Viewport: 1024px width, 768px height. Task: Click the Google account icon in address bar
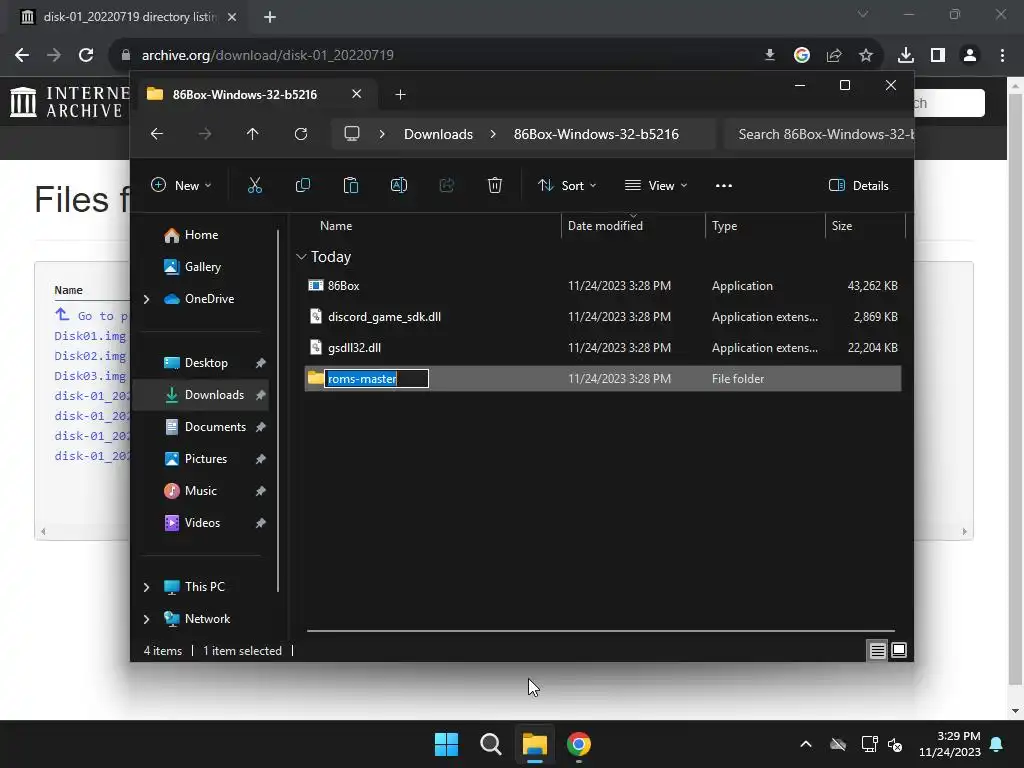coord(802,55)
